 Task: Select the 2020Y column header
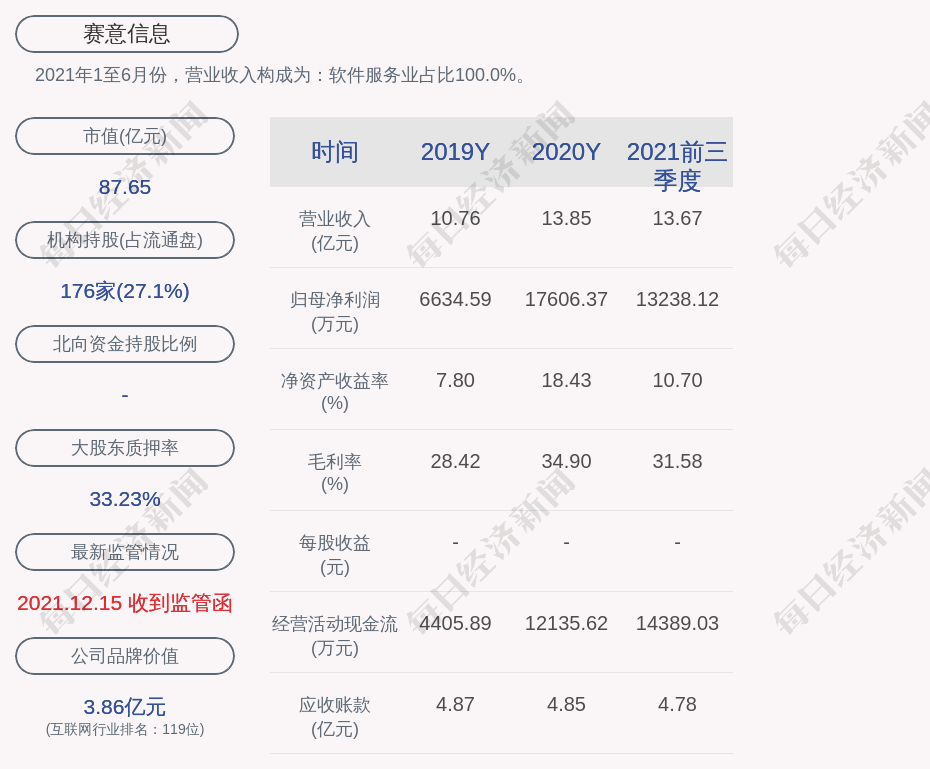tap(566, 152)
